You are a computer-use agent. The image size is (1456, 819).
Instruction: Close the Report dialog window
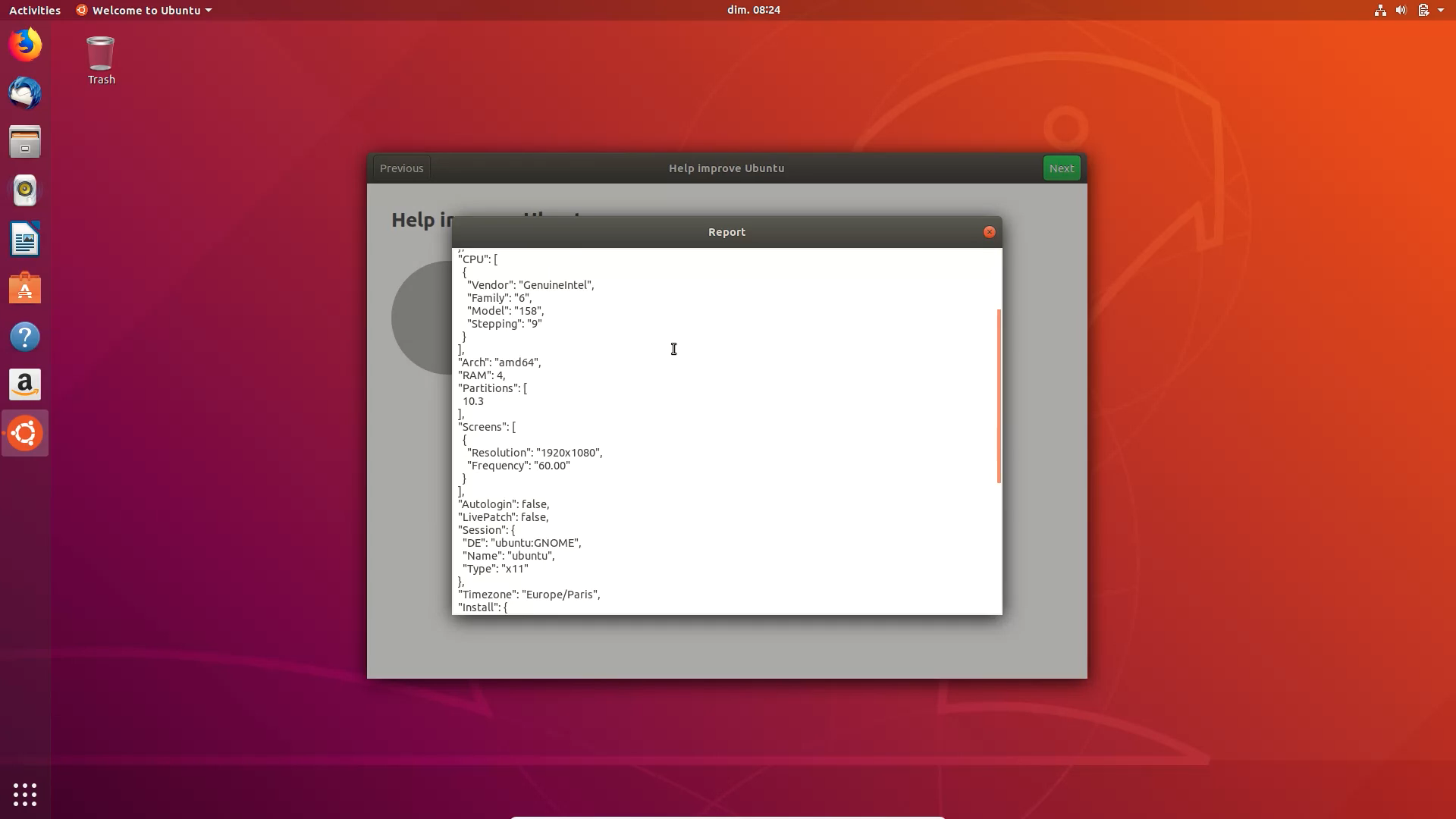pyautogui.click(x=988, y=231)
